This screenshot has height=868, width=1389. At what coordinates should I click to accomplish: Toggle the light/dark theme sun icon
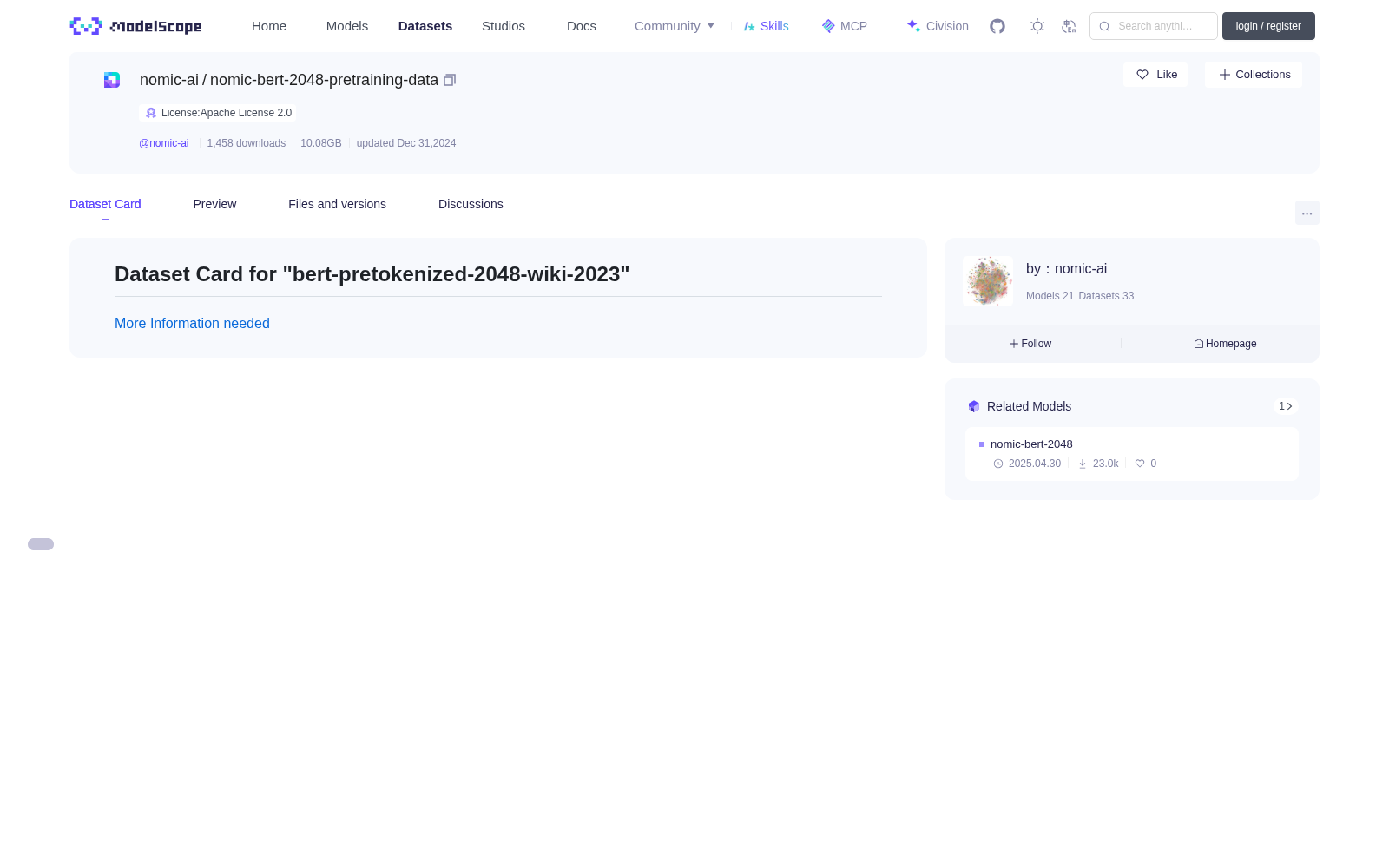pyautogui.click(x=1037, y=26)
